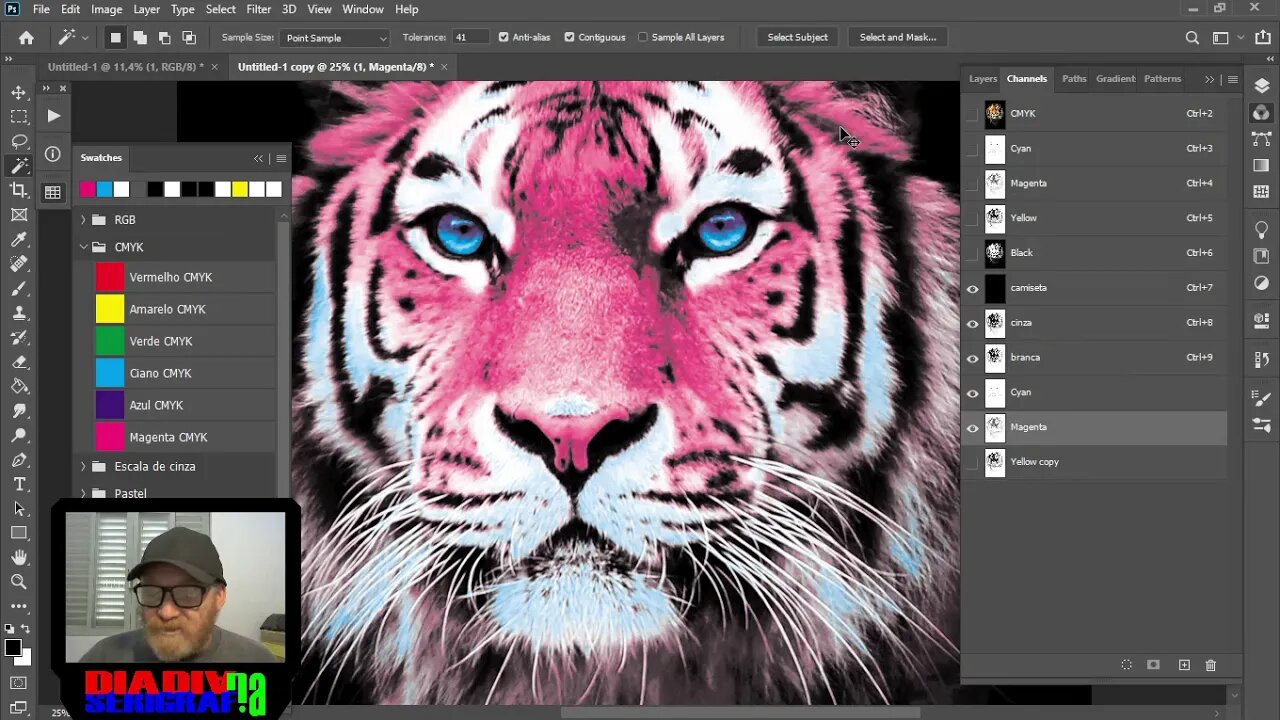1280x720 pixels.
Task: Hide the cinza channel visibility
Action: 972,323
